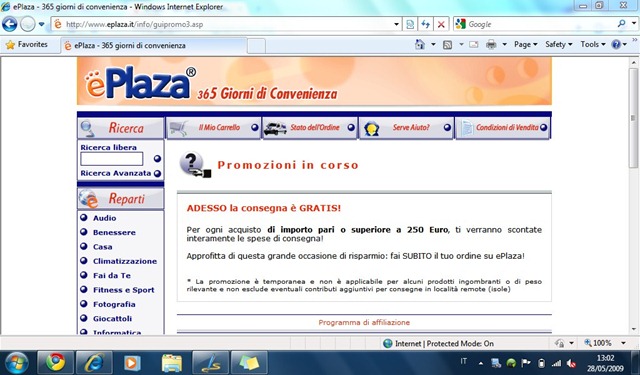This screenshot has width=640, height=375.
Task: Click the IT language indicator
Action: pyautogui.click(x=464, y=361)
